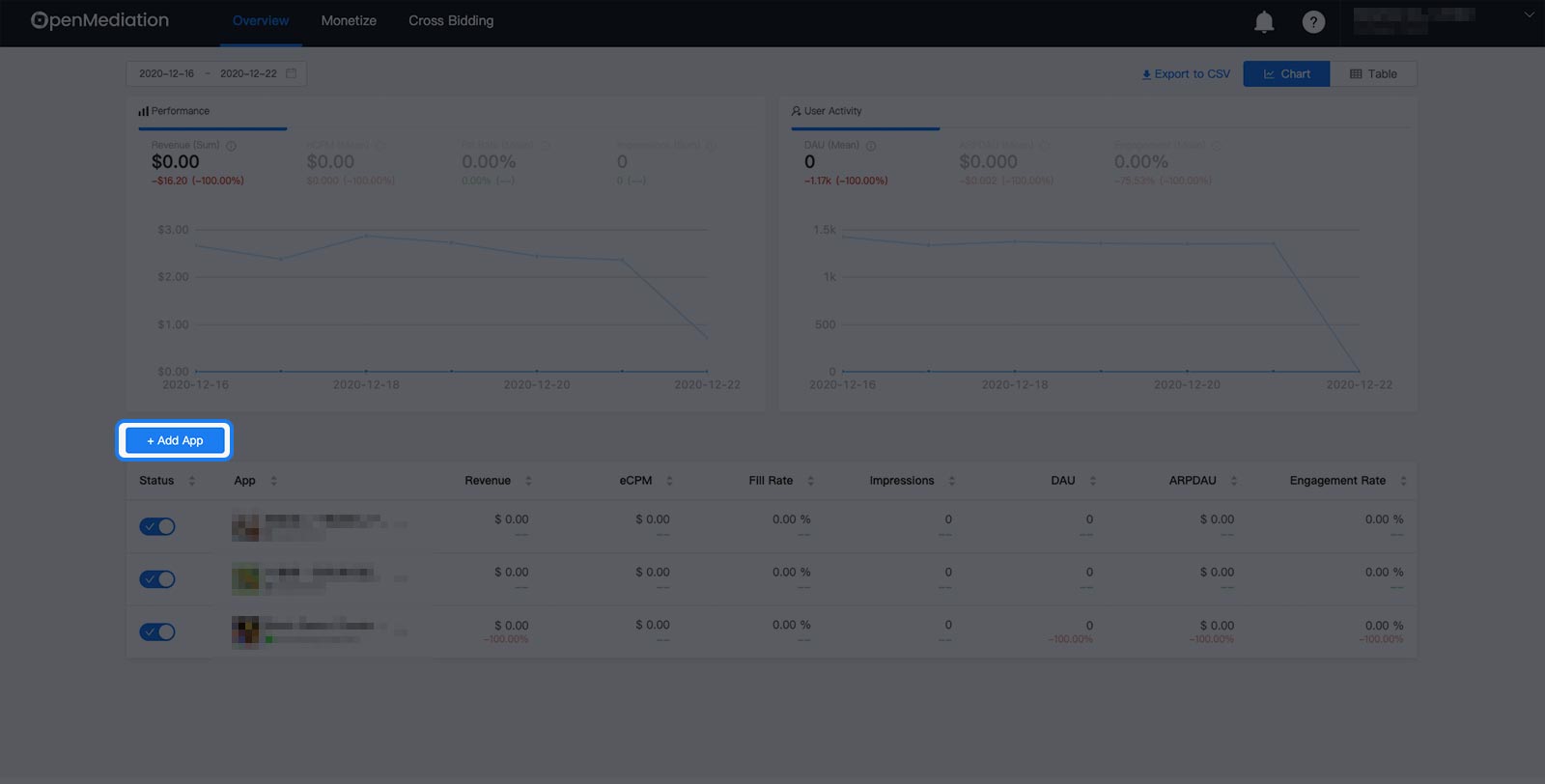Open the help question mark icon
This screenshot has width=1545, height=784.
(1313, 21)
